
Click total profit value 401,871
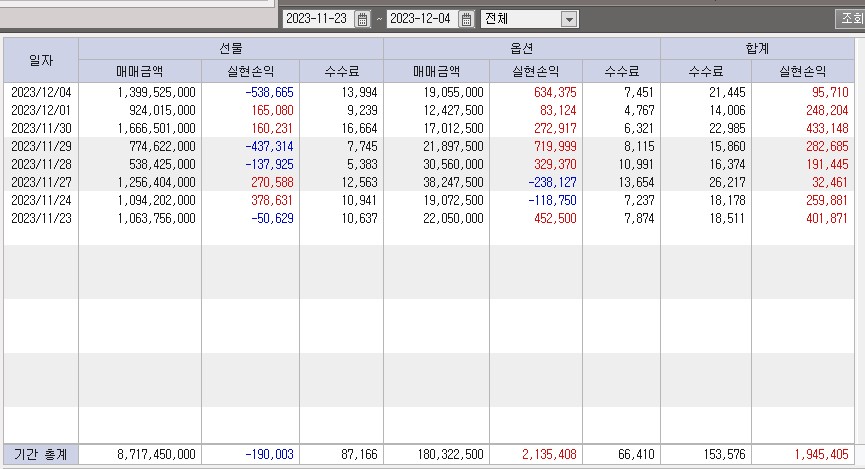[x=827, y=218]
